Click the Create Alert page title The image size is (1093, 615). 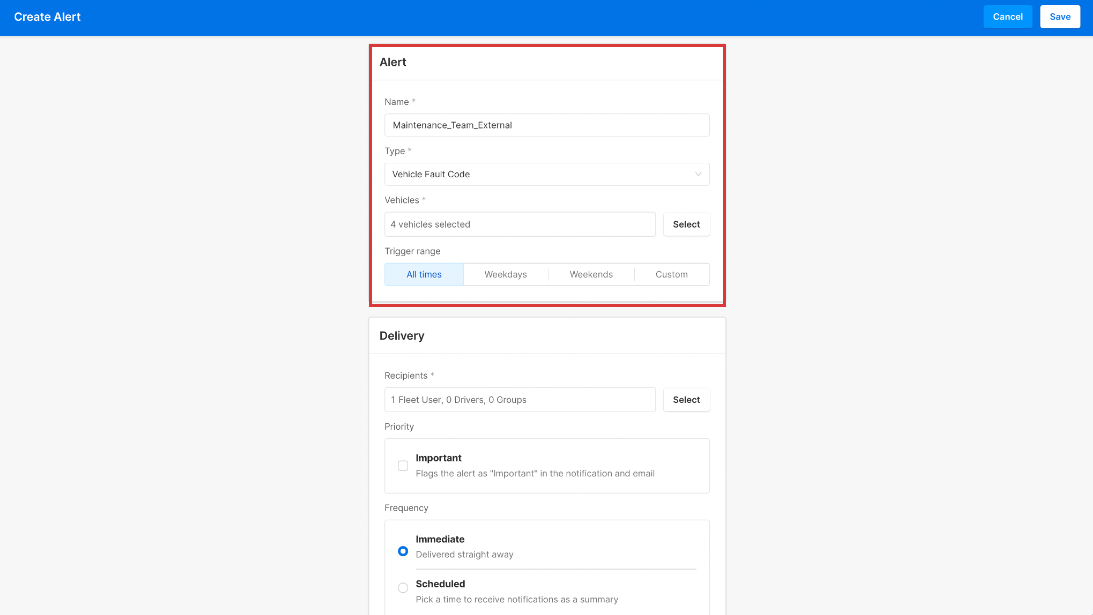pos(47,17)
